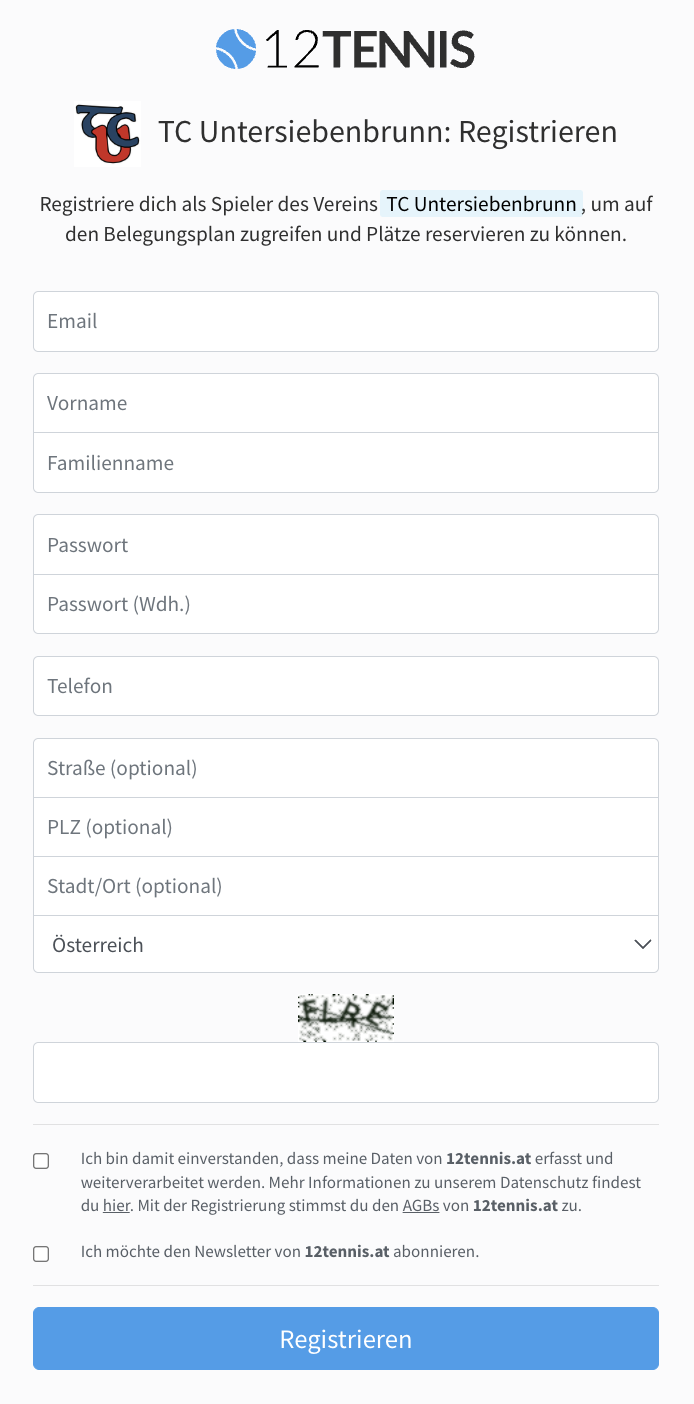694x1404 pixels.
Task: Check the data processing consent checkbox
Action: tap(41, 1160)
